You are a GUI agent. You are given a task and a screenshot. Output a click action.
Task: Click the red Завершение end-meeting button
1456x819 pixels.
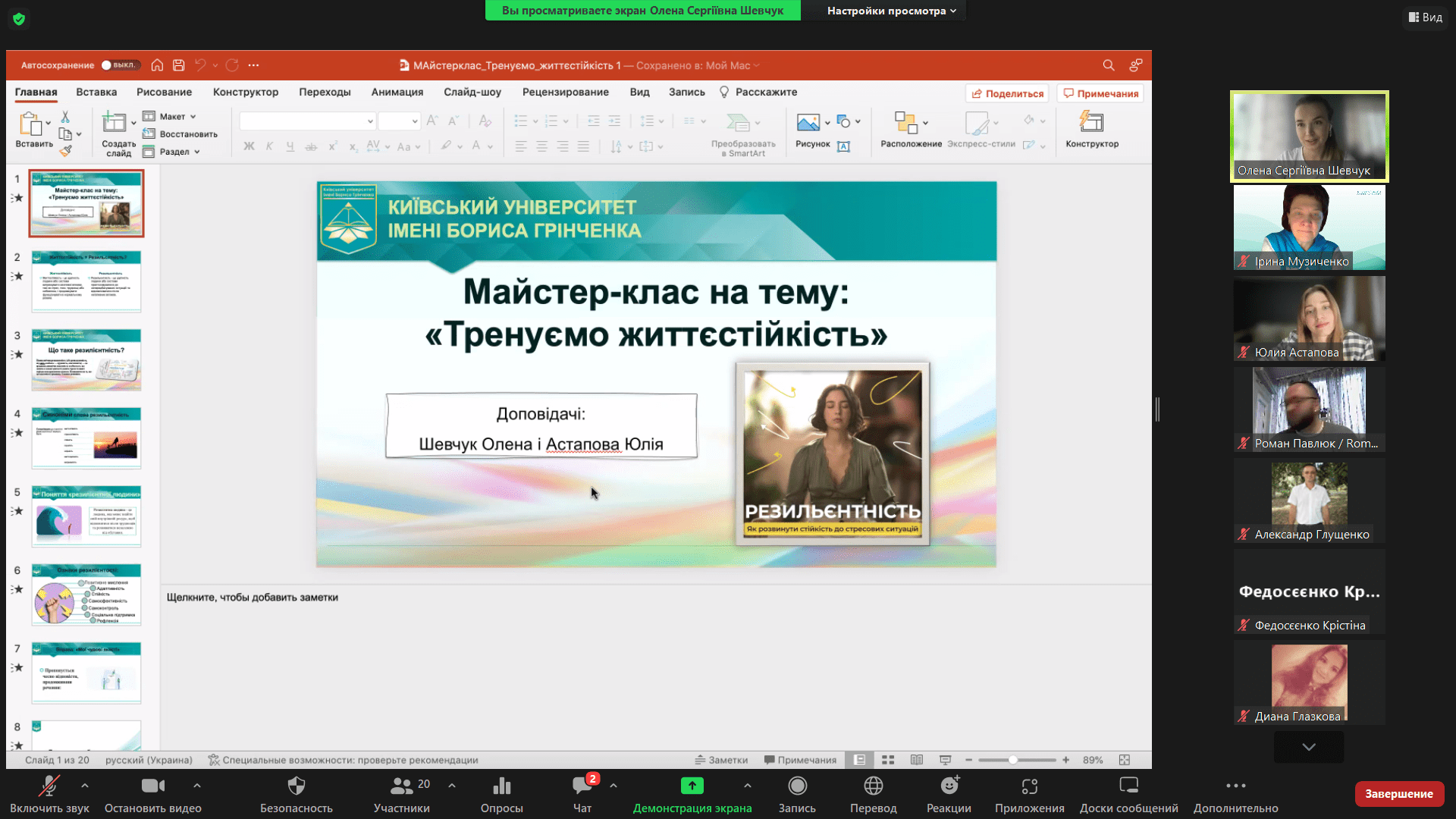tap(1398, 794)
